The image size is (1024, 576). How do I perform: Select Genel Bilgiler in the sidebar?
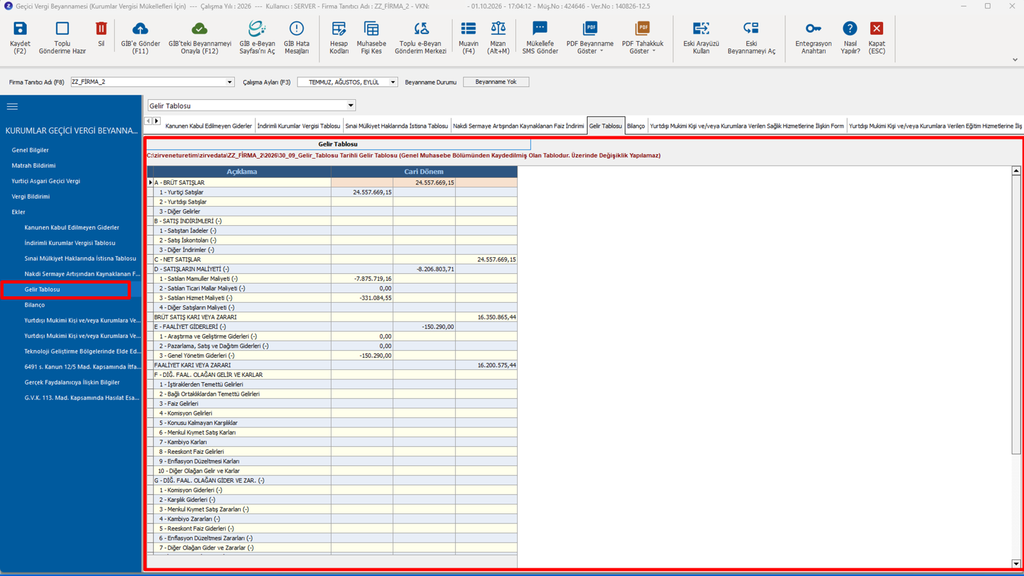pos(30,150)
